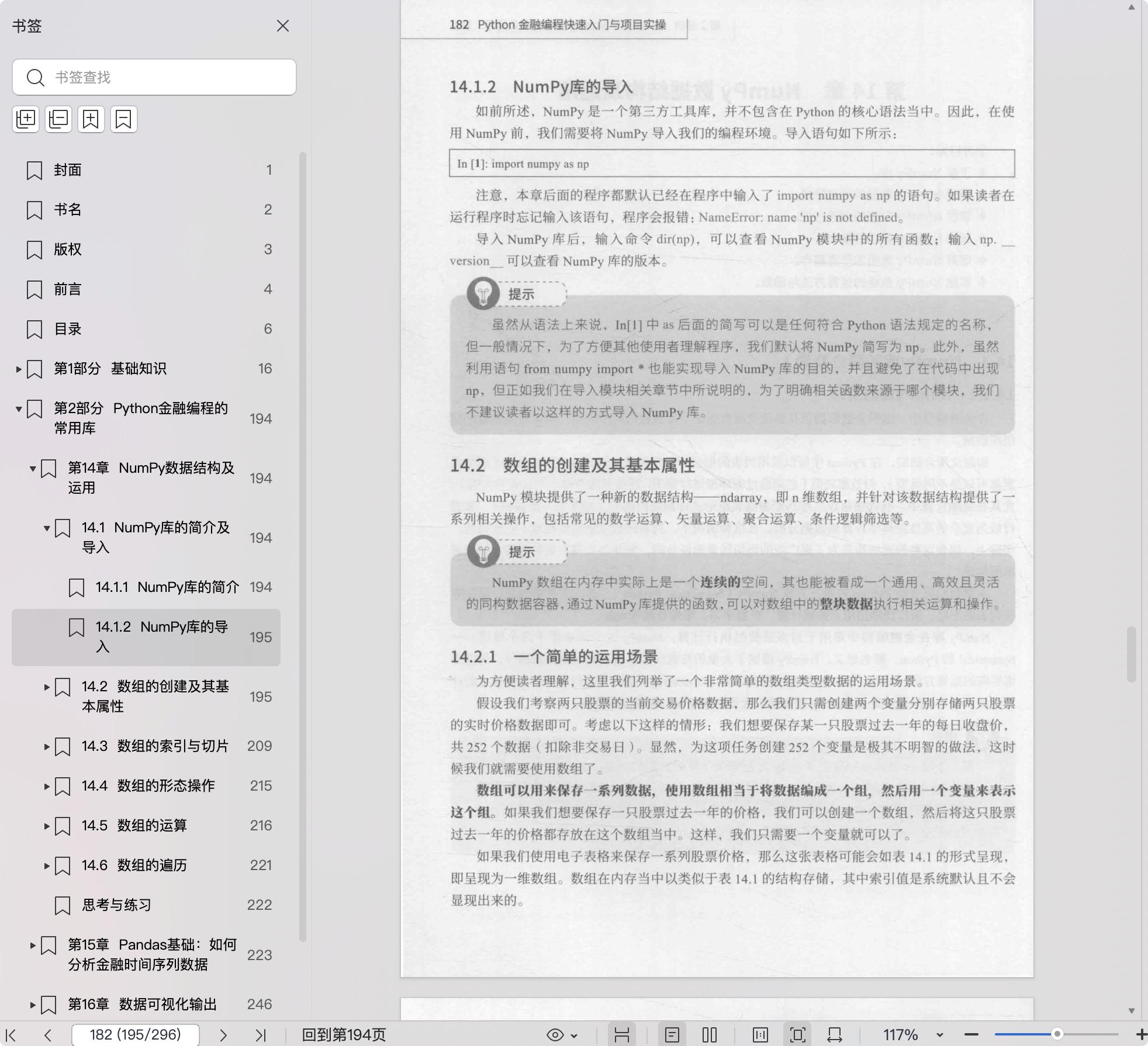
Task: Switch to two-page view
Action: (710, 1035)
